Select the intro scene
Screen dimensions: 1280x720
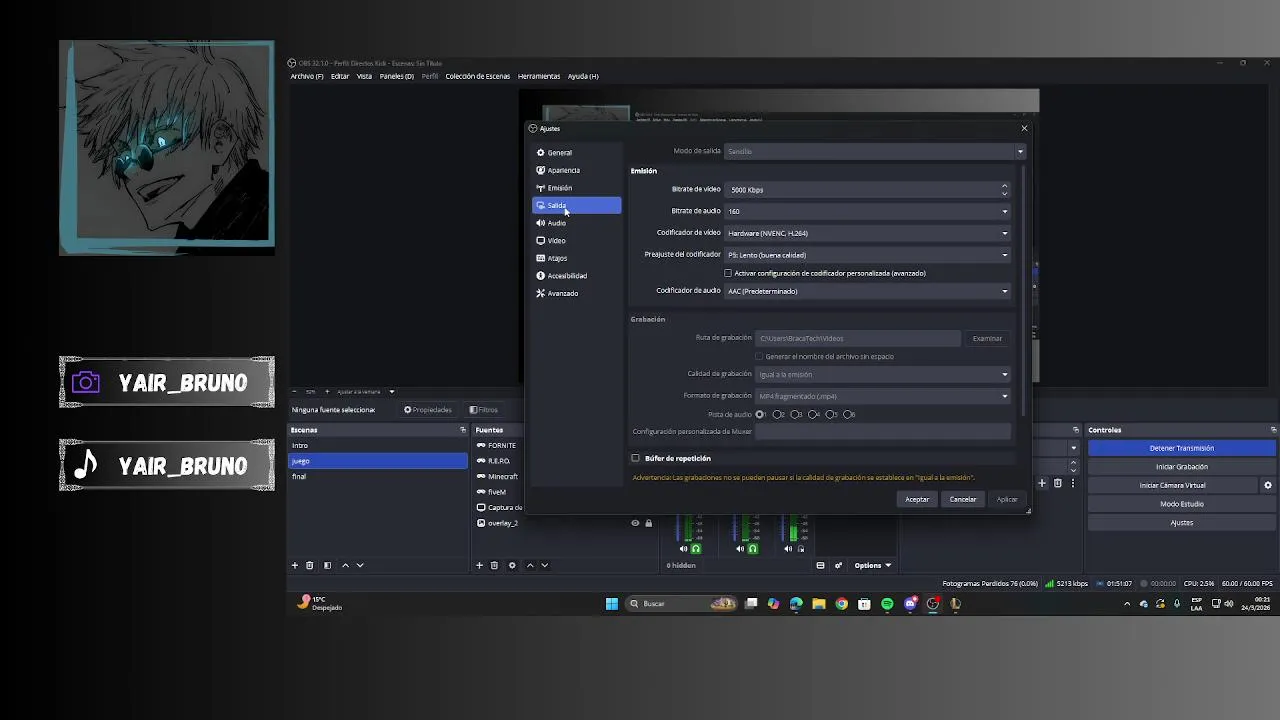(378, 445)
